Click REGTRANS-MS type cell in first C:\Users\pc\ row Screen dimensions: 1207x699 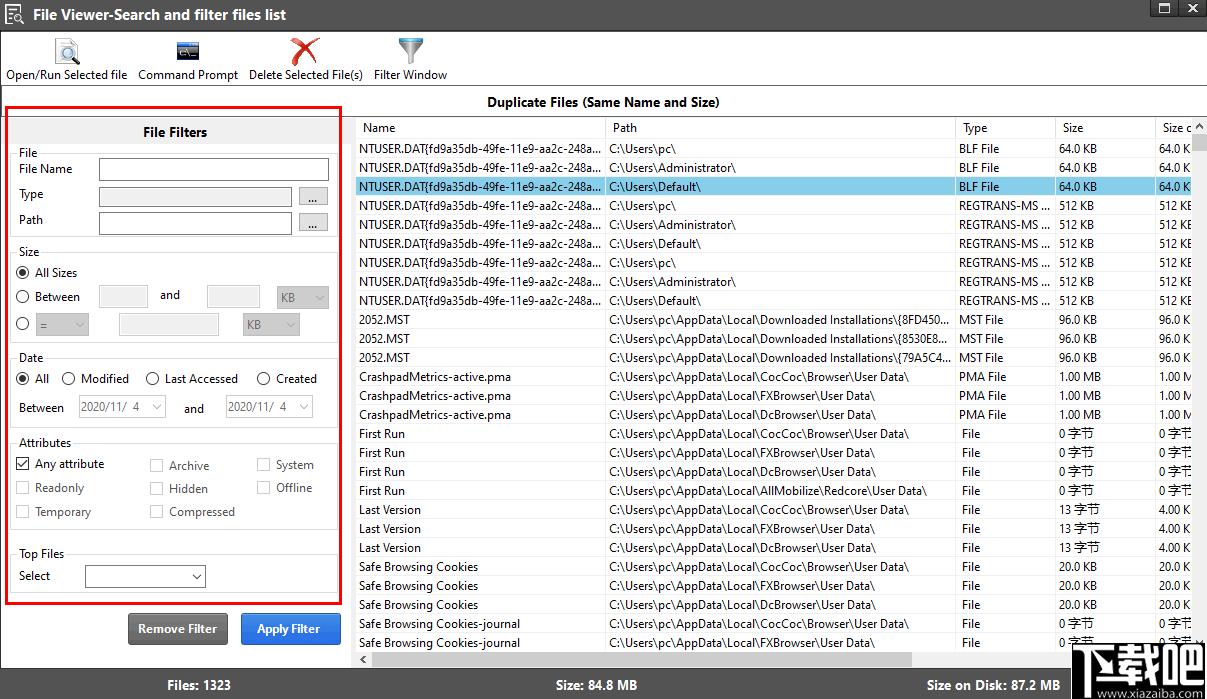[1005, 206]
